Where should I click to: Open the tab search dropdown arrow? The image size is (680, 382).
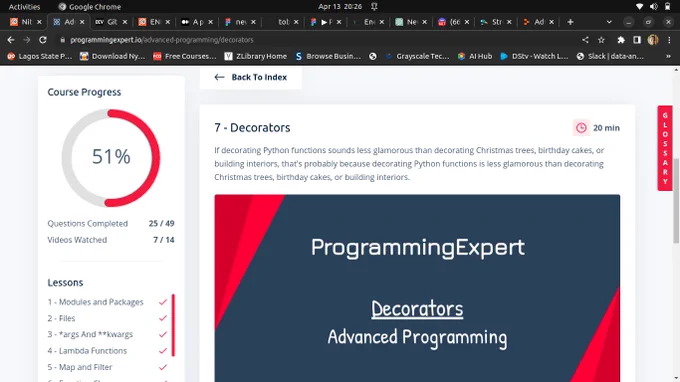tap(609, 22)
